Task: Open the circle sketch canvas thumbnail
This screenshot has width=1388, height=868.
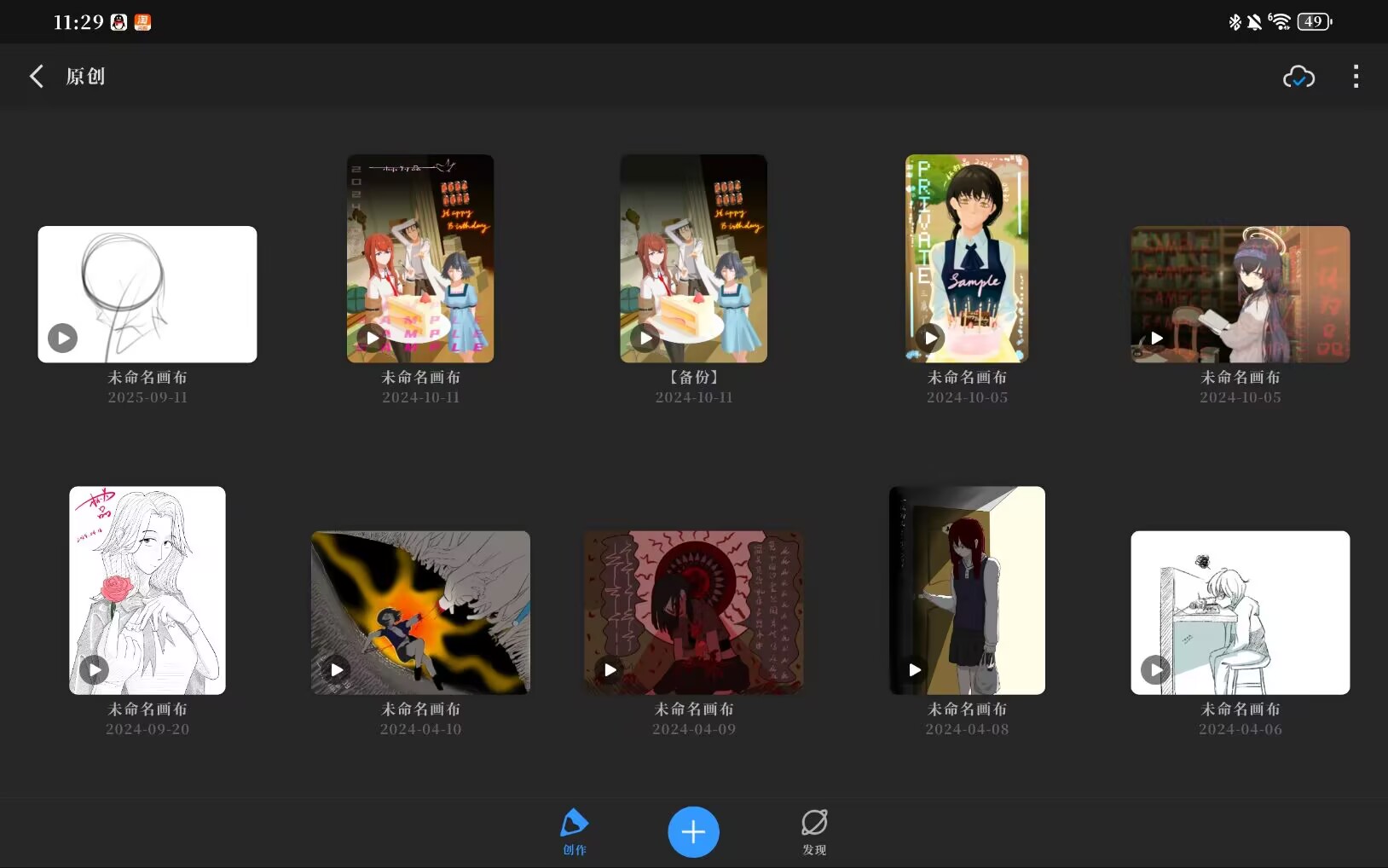Action: pyautogui.click(x=147, y=294)
